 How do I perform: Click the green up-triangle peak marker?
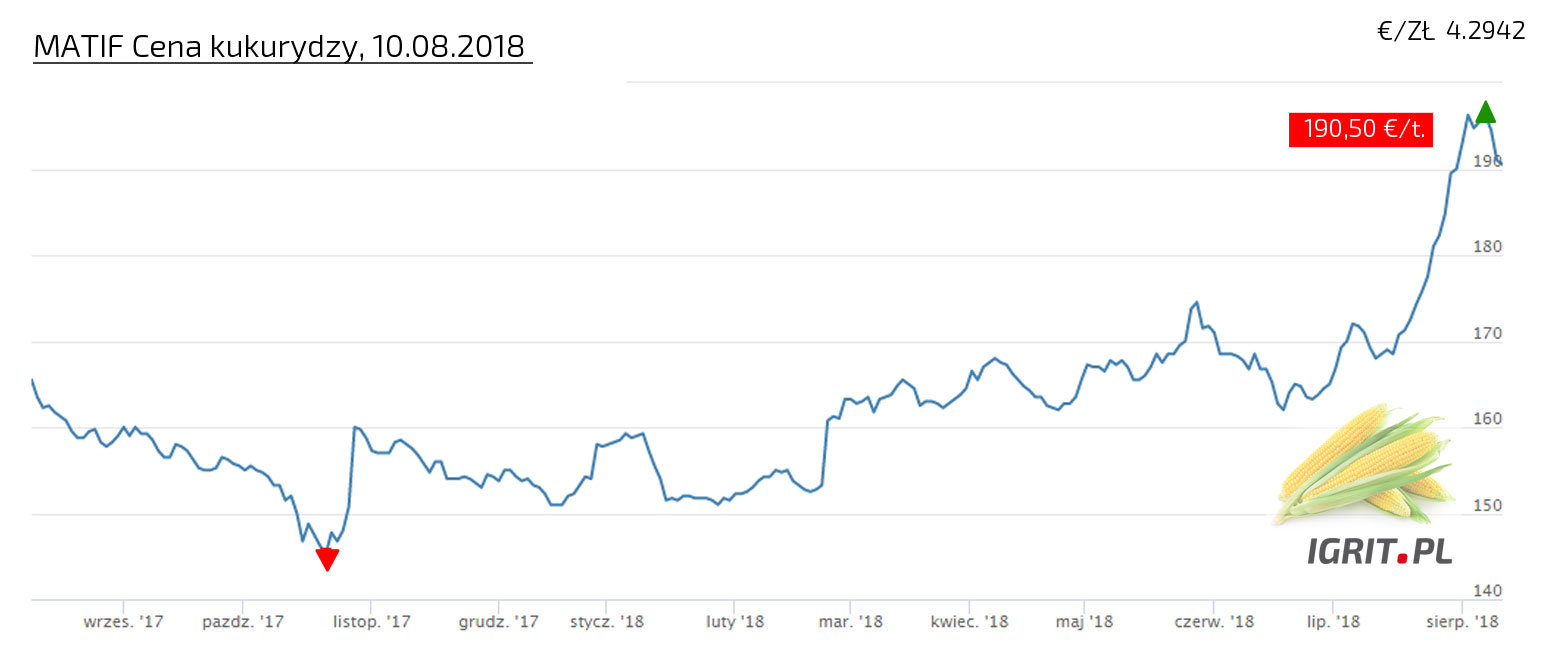coord(1485,112)
